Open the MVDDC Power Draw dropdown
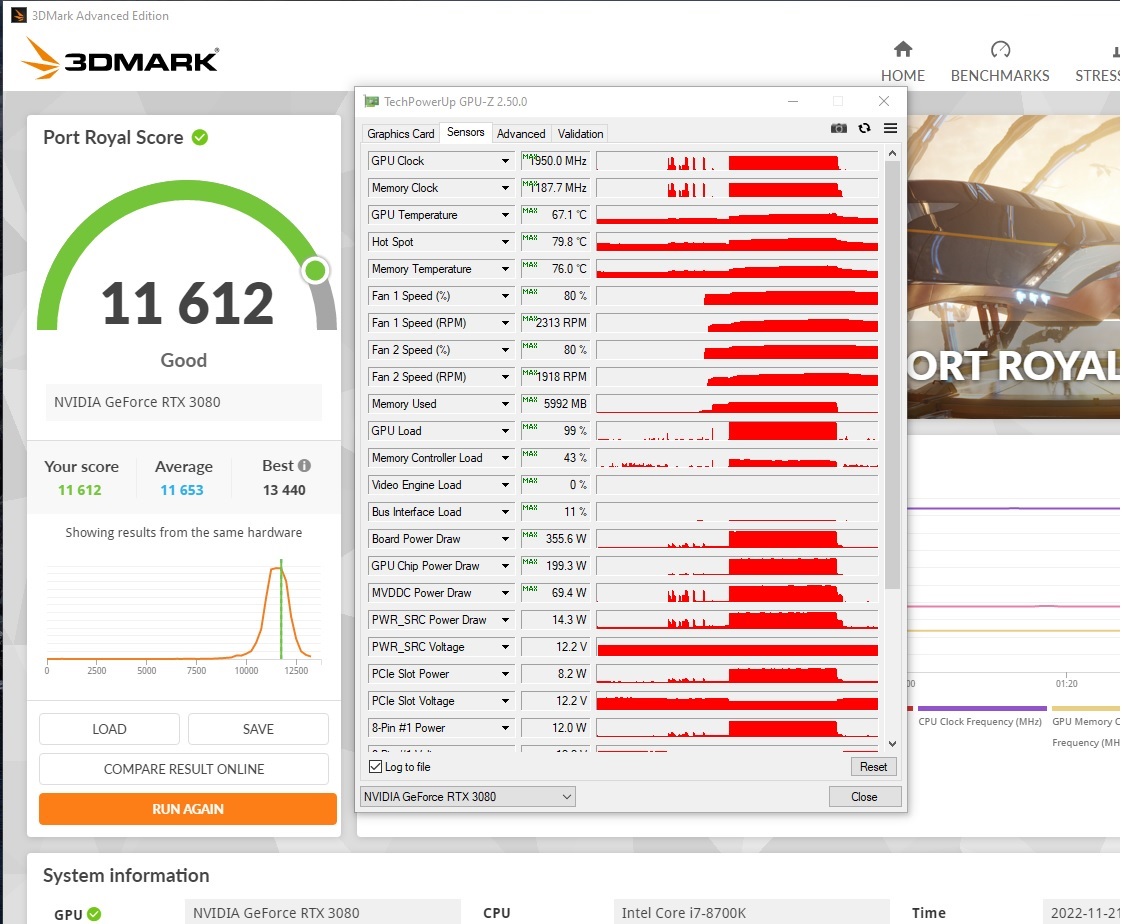1122x924 pixels. point(505,593)
